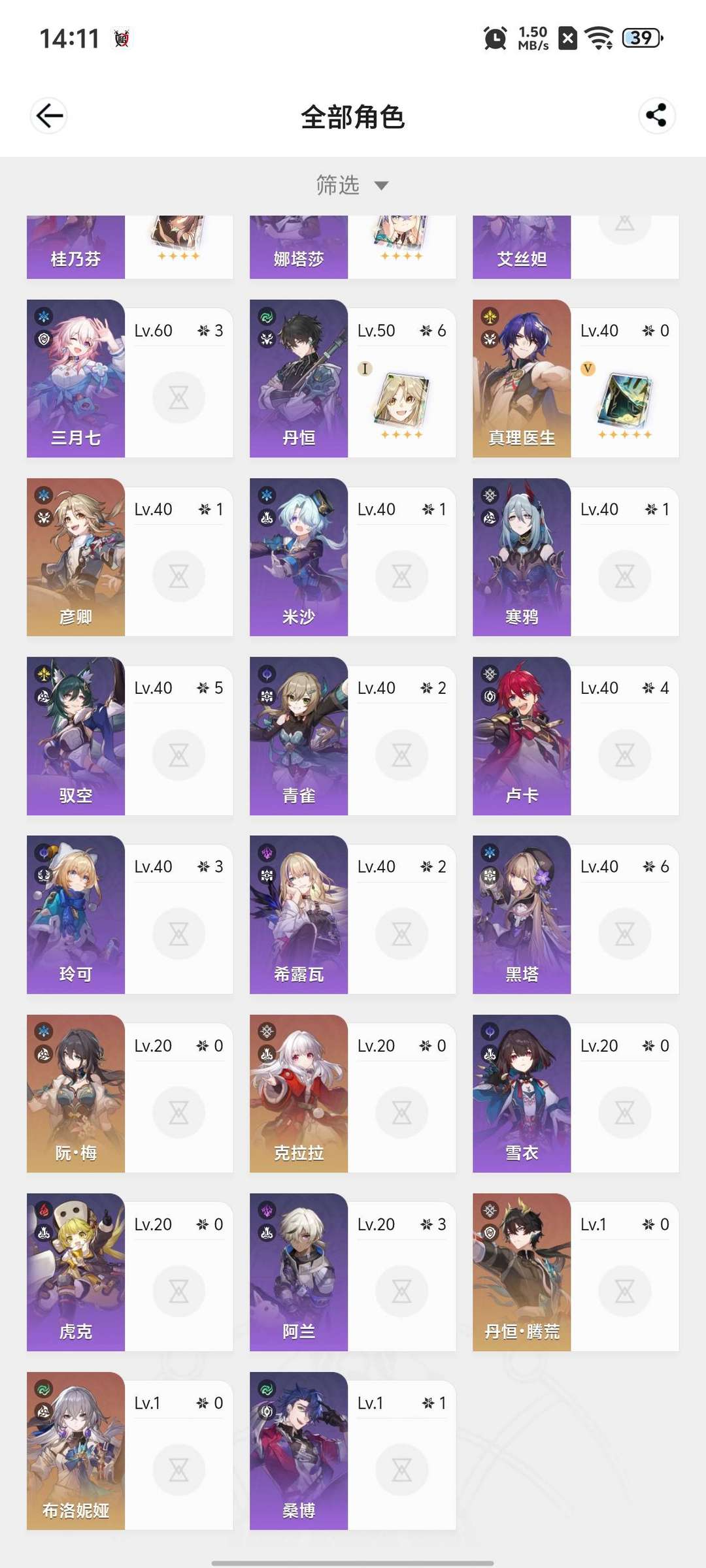Tap the 驭空 eidolon count star icon
This screenshot has height=1568, width=706.
203,688
